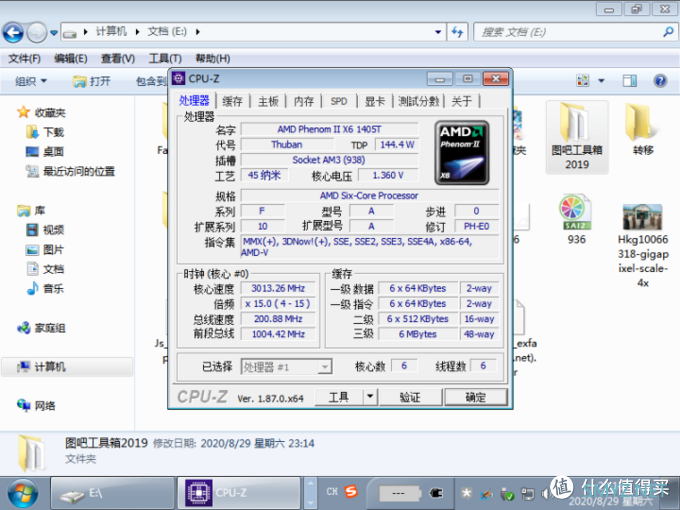Select 收藏夹 in the navigation pane
The image size is (680, 510).
coord(42,113)
